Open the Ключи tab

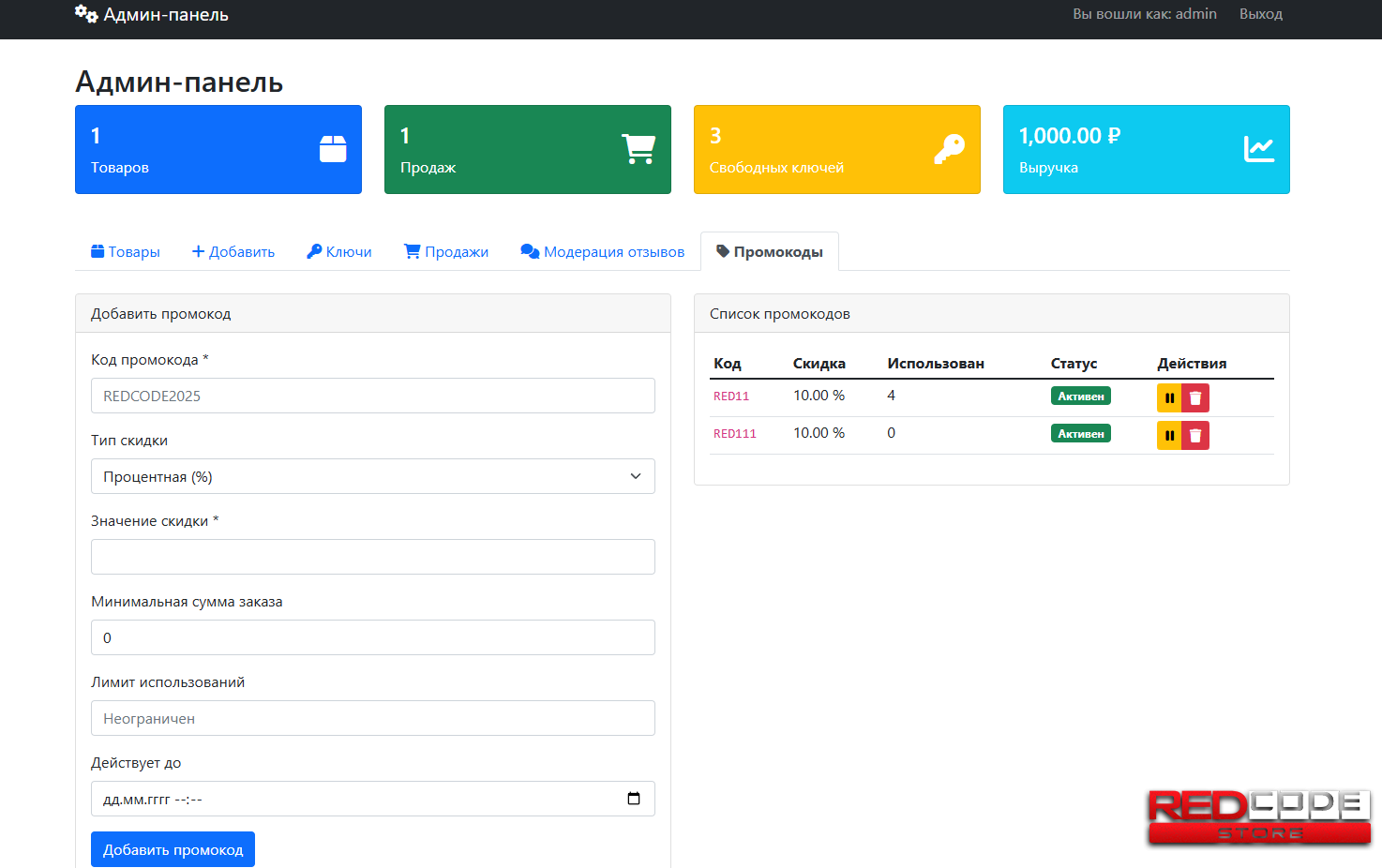(339, 252)
